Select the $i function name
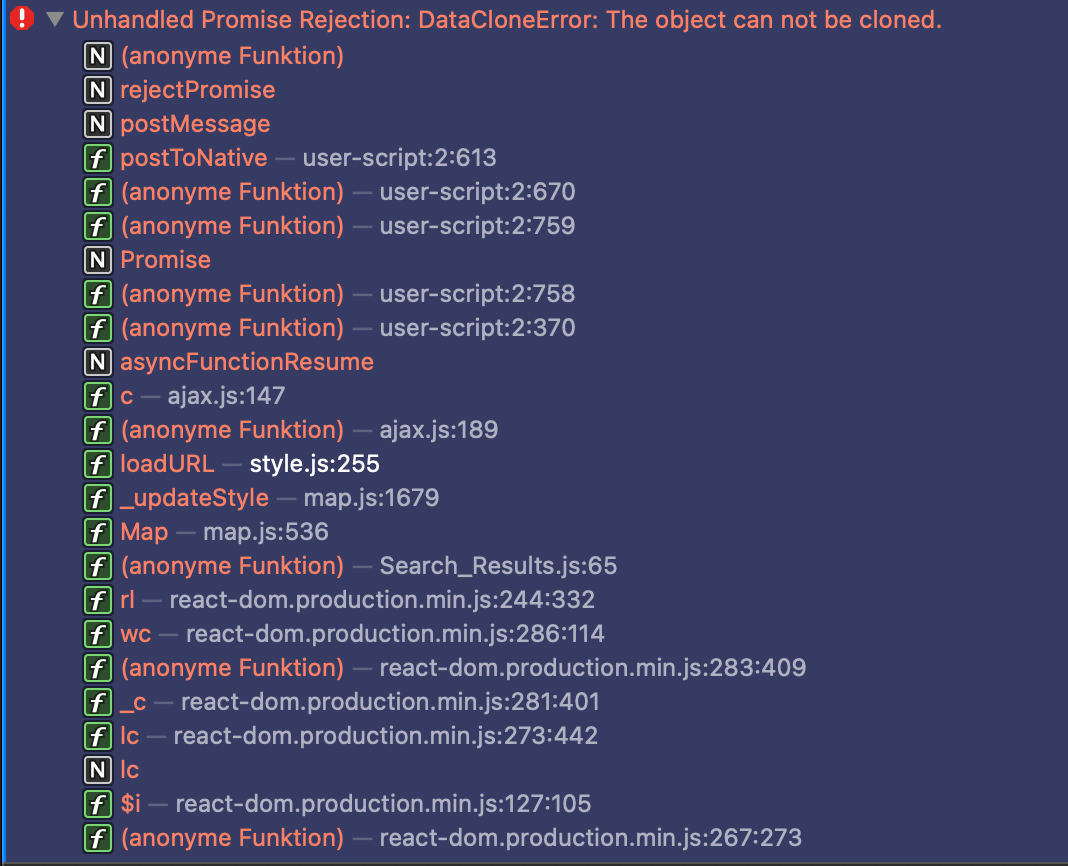Image resolution: width=1068 pixels, height=866 pixels. 130,804
